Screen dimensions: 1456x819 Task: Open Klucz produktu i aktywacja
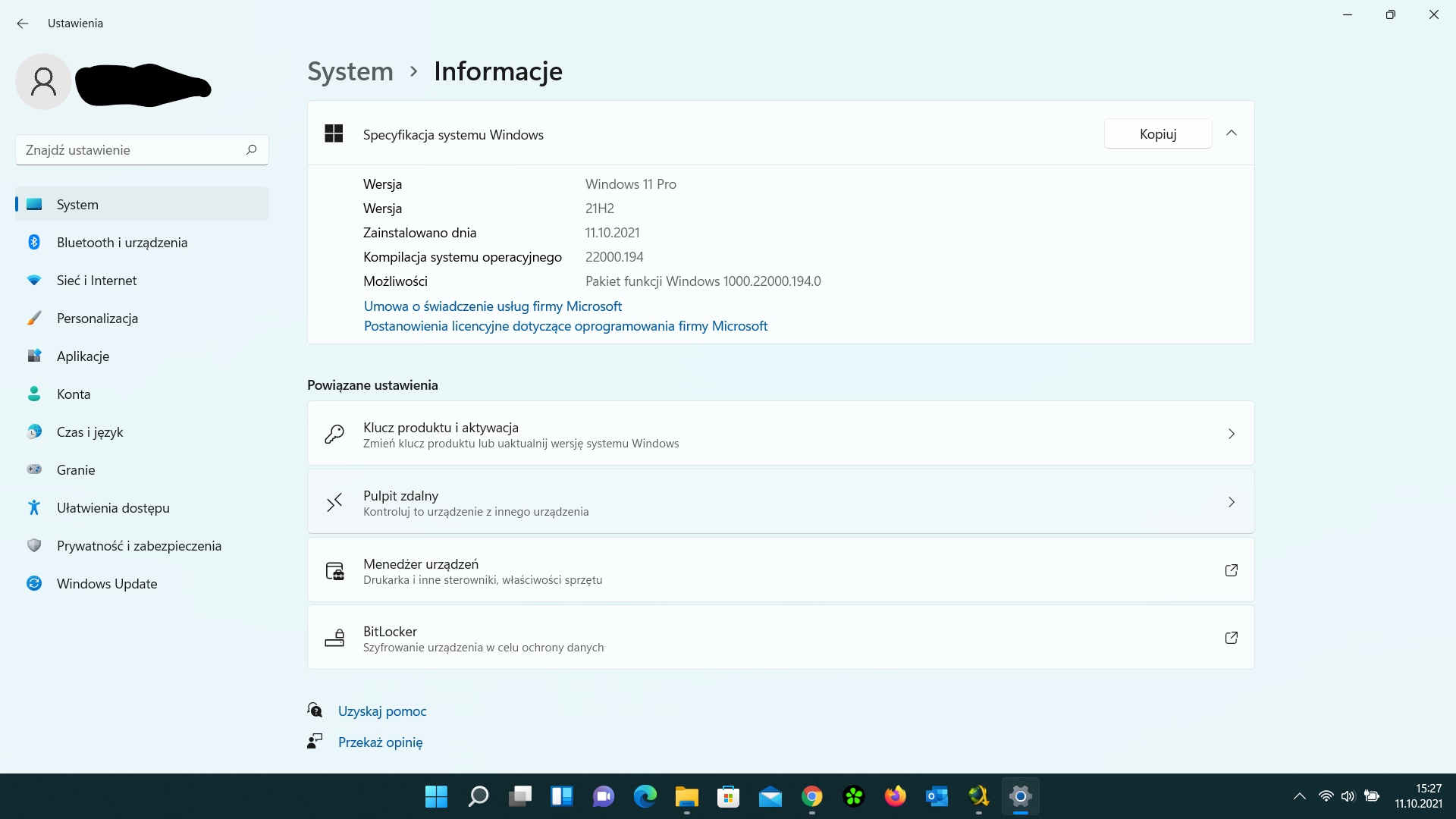[780, 433]
